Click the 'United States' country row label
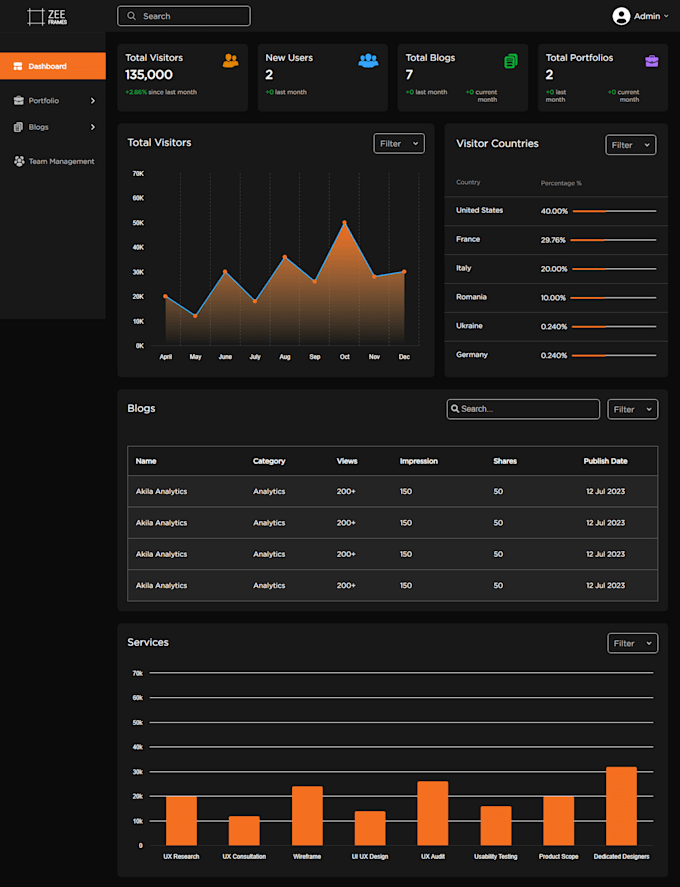 pos(479,210)
